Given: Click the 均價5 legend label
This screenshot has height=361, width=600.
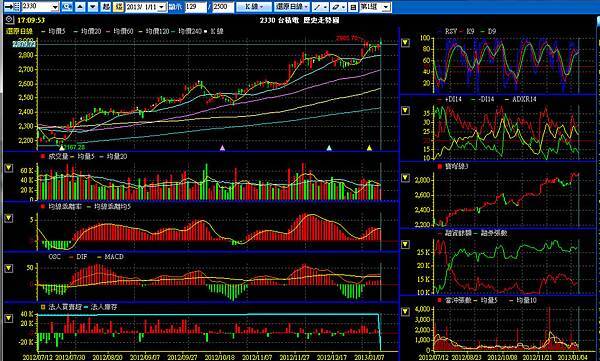Looking at the screenshot, I should pyautogui.click(x=57, y=31).
